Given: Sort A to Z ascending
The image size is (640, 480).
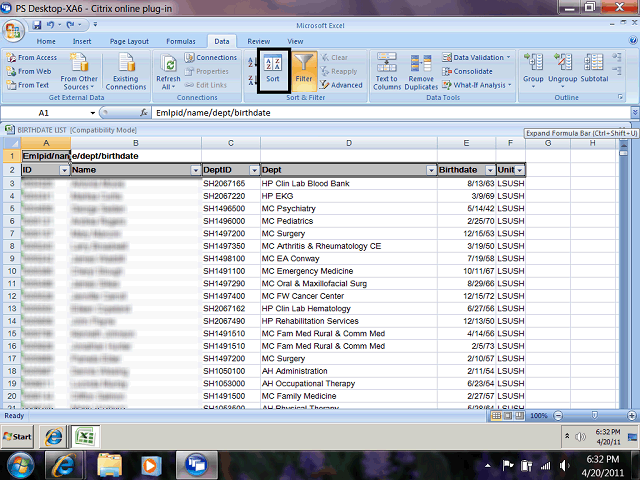Looking at the screenshot, I should [x=251, y=62].
